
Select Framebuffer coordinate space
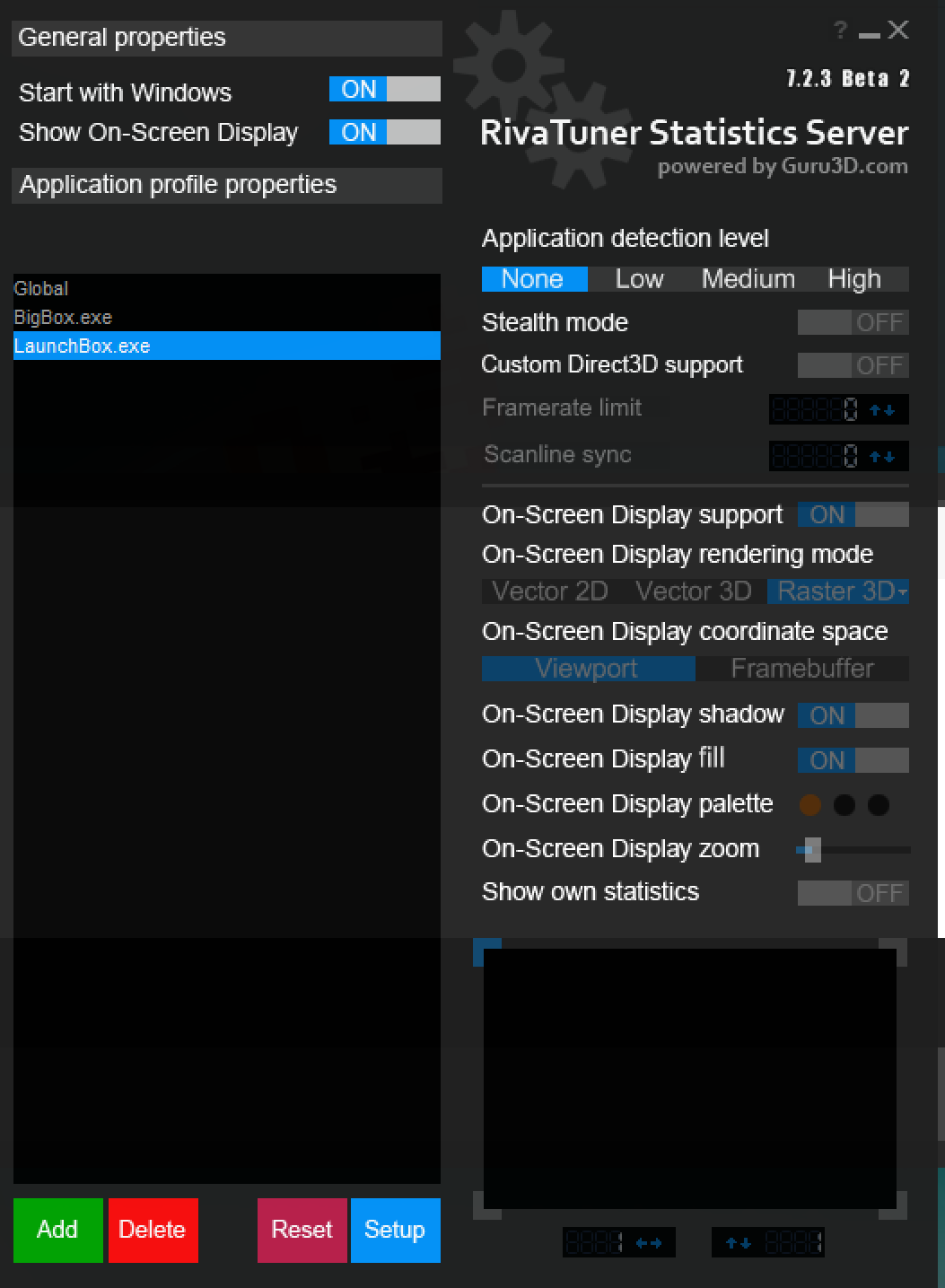tap(802, 669)
